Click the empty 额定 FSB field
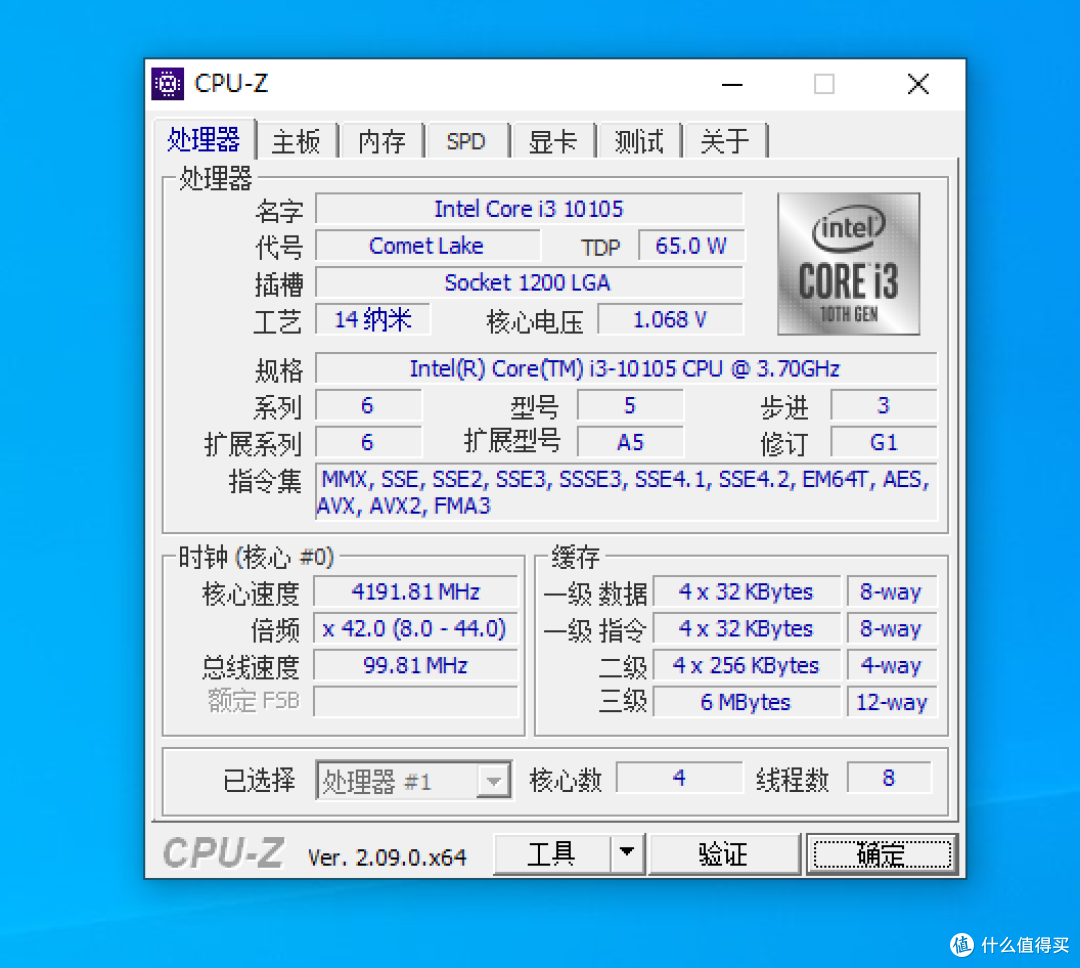 tap(415, 702)
